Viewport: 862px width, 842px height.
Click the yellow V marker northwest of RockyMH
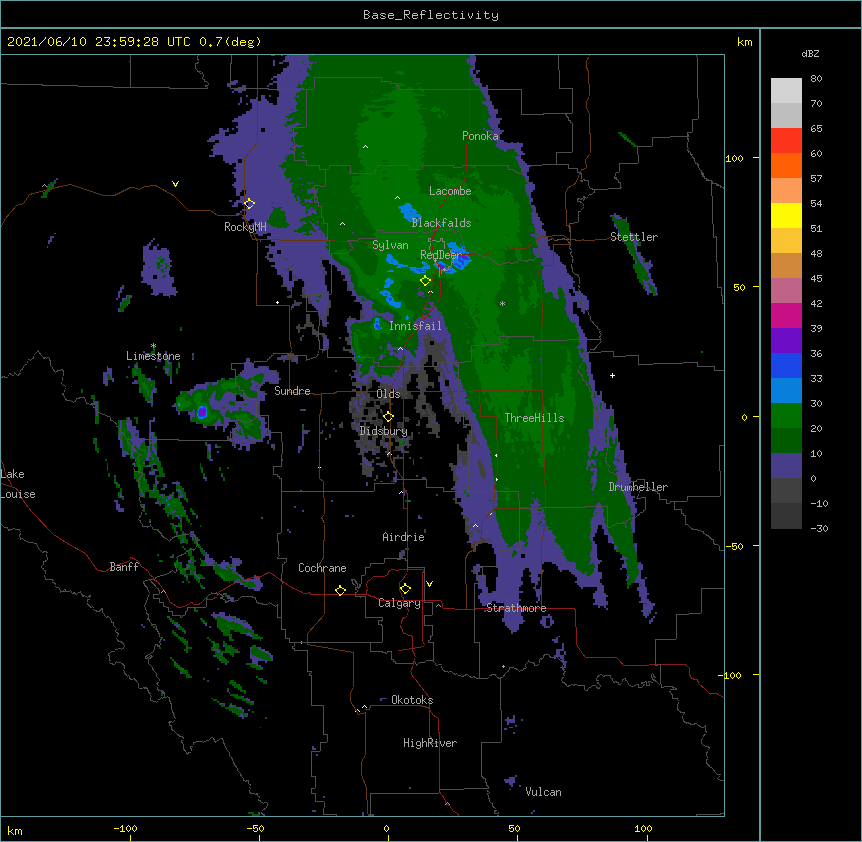tap(175, 184)
